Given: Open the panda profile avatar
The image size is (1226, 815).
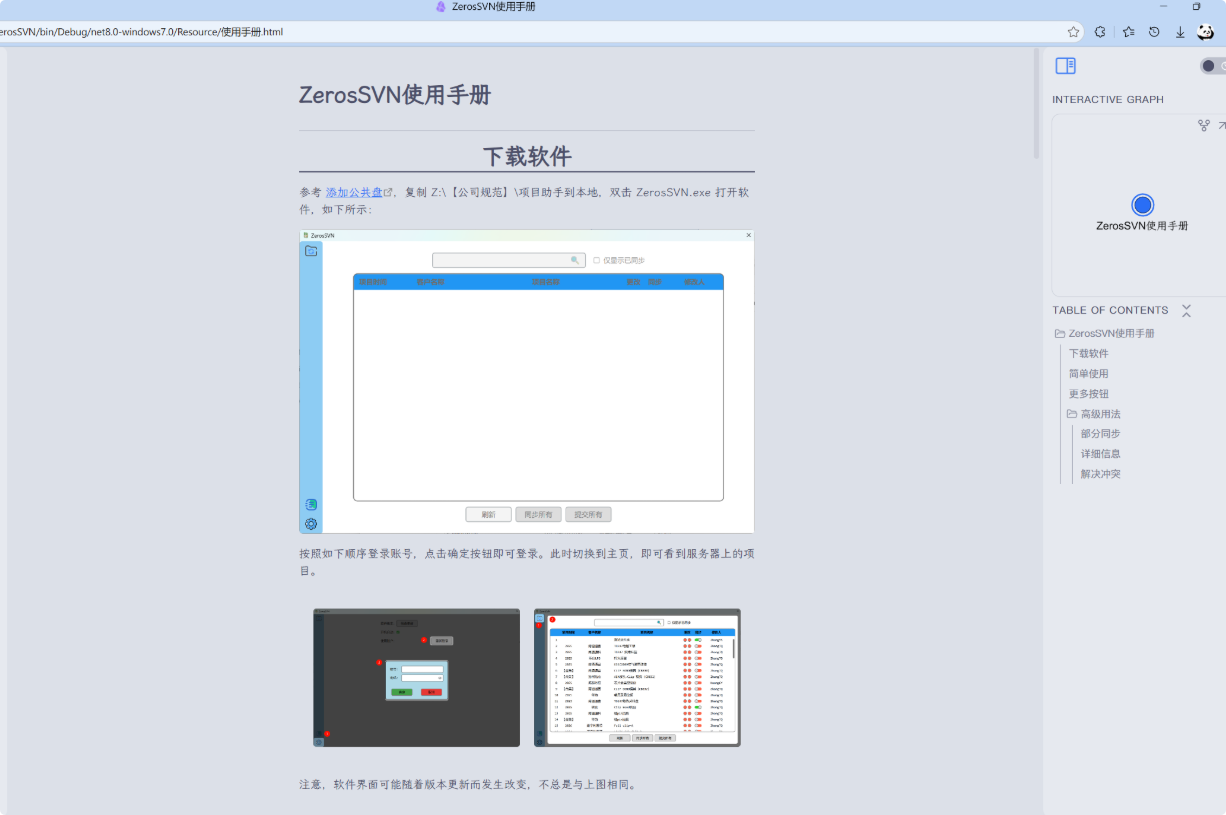Looking at the screenshot, I should tap(1206, 32).
